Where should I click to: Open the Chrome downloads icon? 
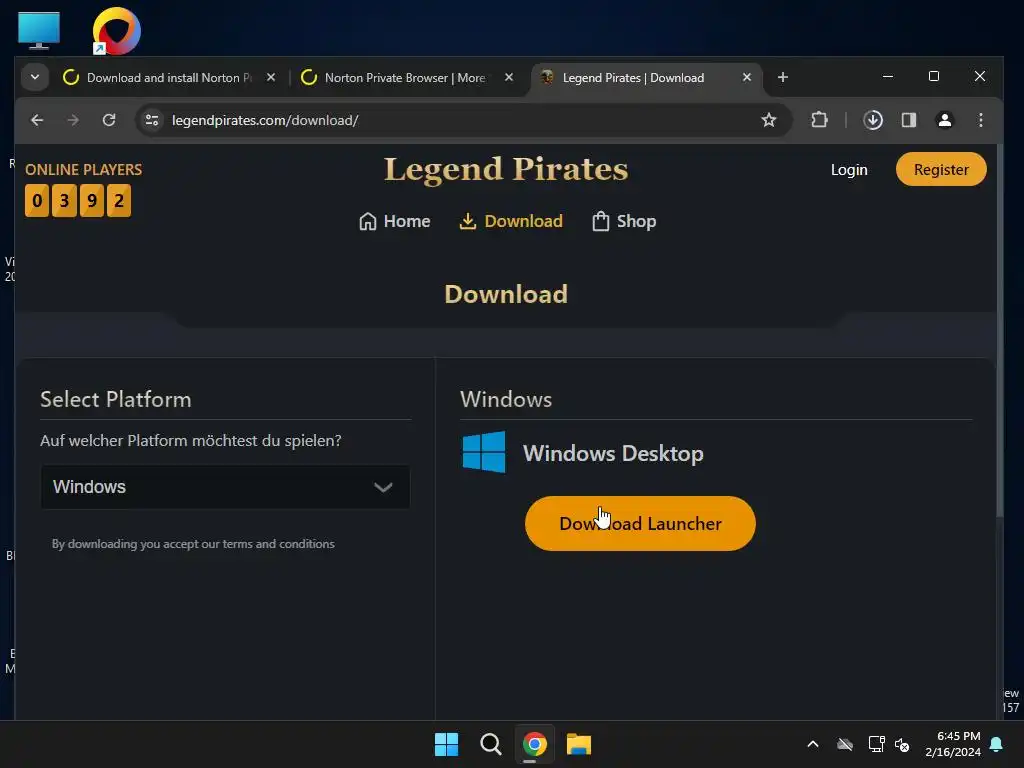[x=872, y=120]
